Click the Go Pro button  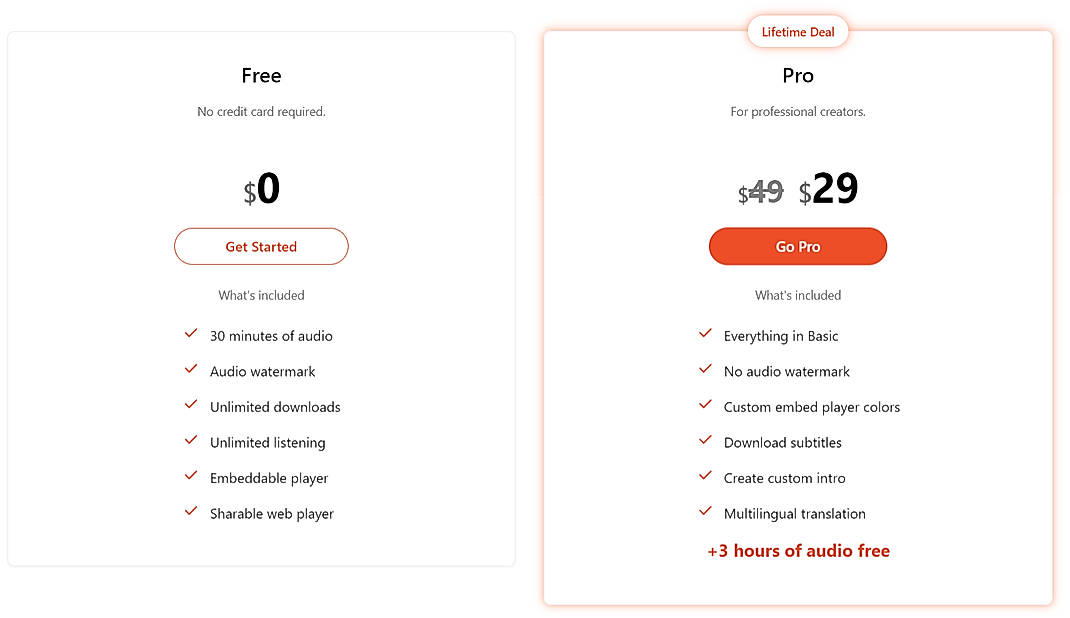coord(797,246)
